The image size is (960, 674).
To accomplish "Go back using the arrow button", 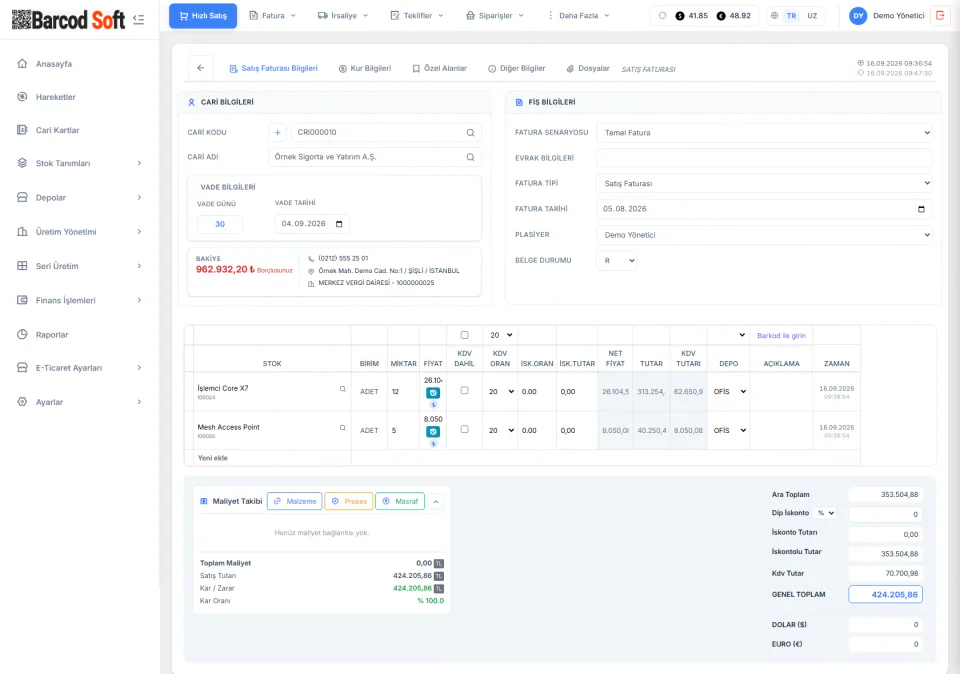I will [x=201, y=68].
